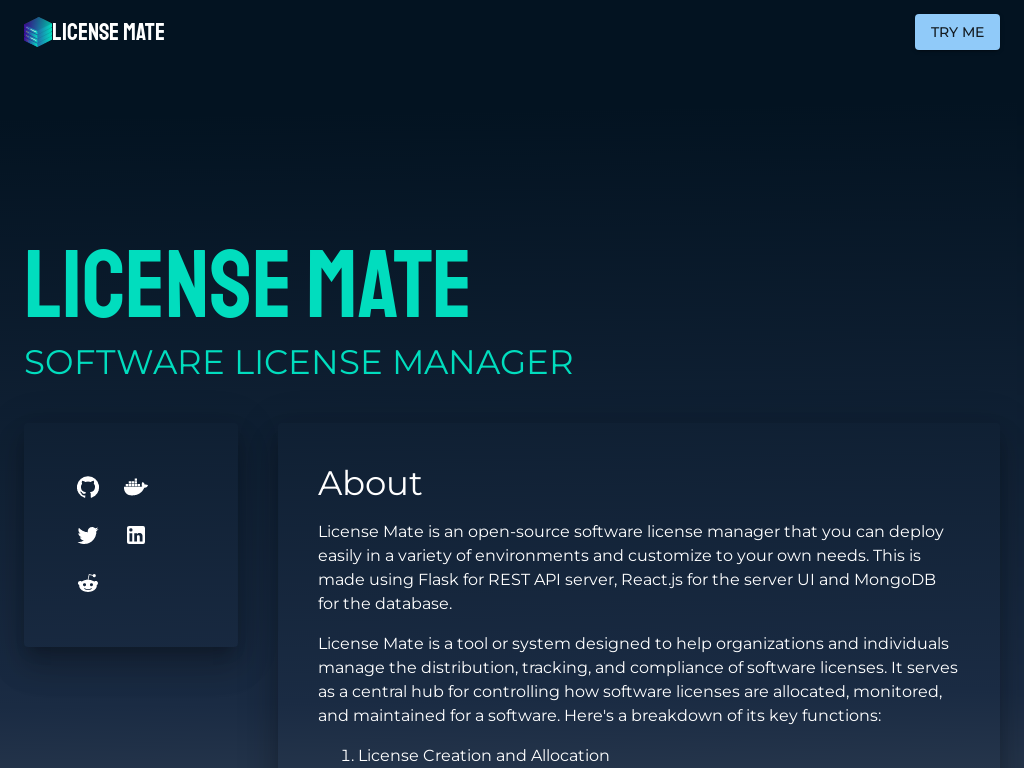Image resolution: width=1024 pixels, height=768 pixels.
Task: Visit the Reddit icon link
Action: tap(88, 583)
